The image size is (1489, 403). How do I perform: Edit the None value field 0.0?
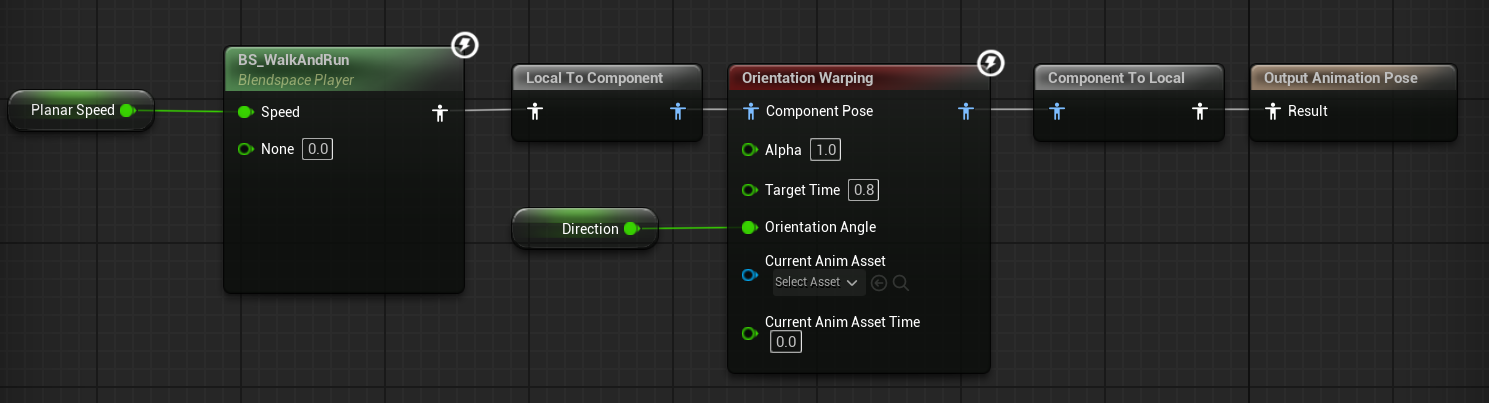point(317,149)
